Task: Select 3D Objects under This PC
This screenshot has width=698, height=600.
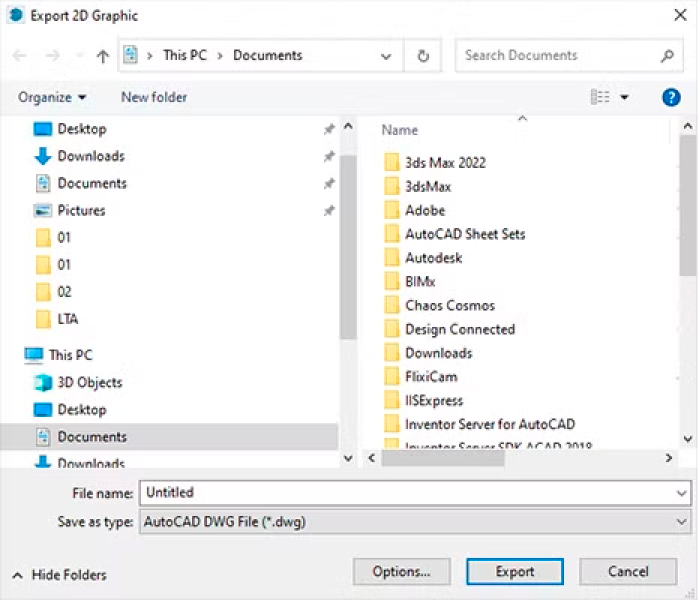Action: click(78, 382)
